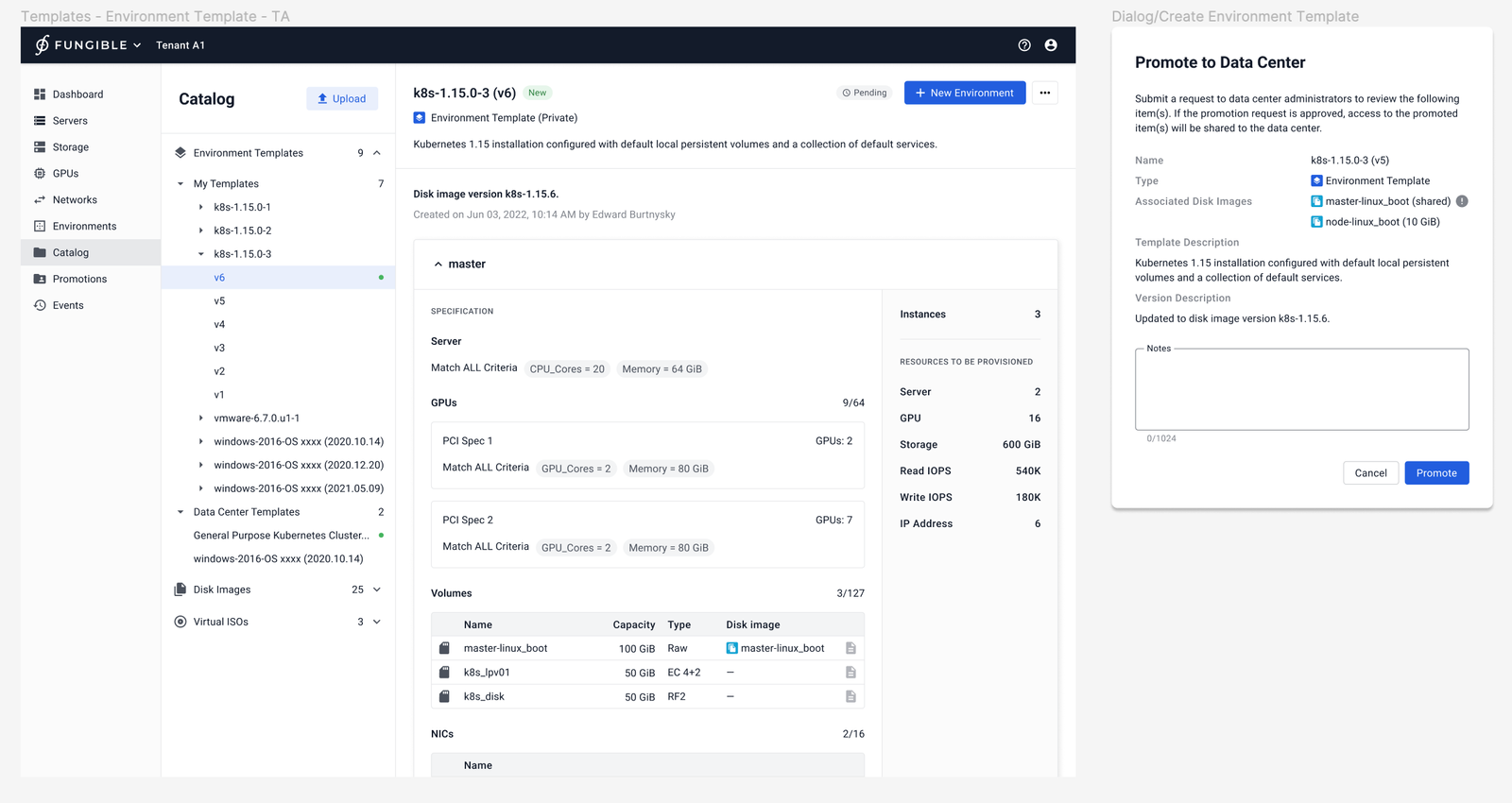Open the document icon in k8s_lpv01 row
Viewport: 1512px width, 803px height.
point(850,673)
